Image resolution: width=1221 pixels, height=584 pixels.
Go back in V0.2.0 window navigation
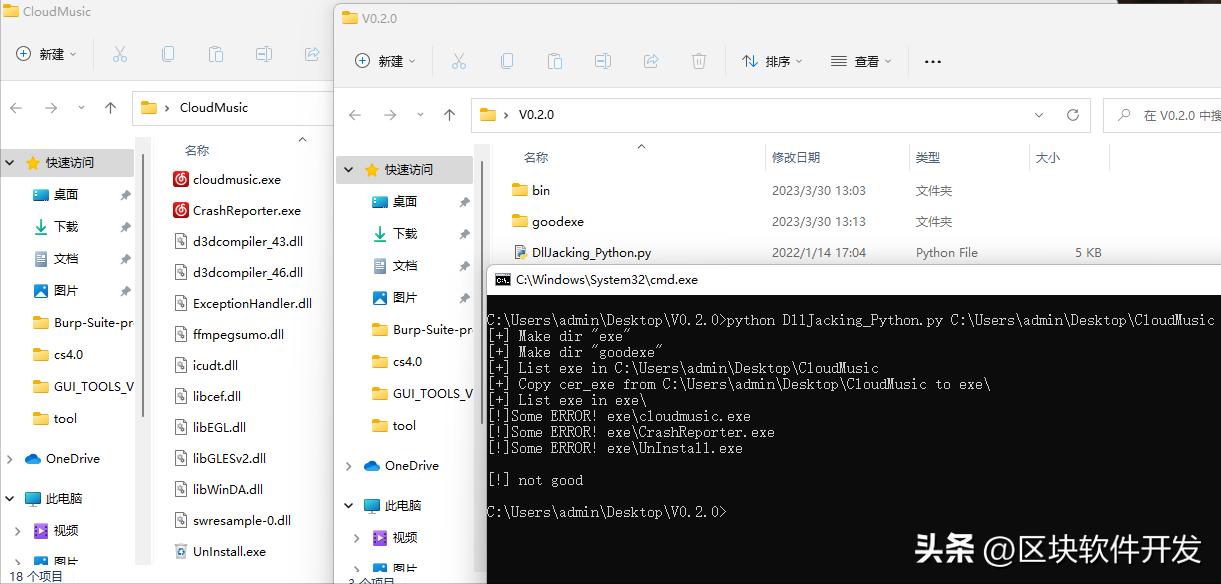coord(355,115)
